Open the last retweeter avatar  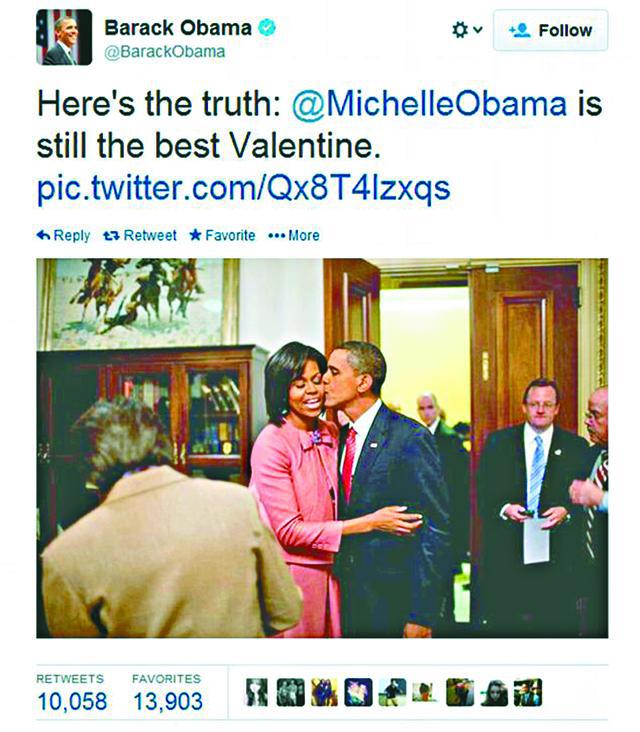[528, 692]
